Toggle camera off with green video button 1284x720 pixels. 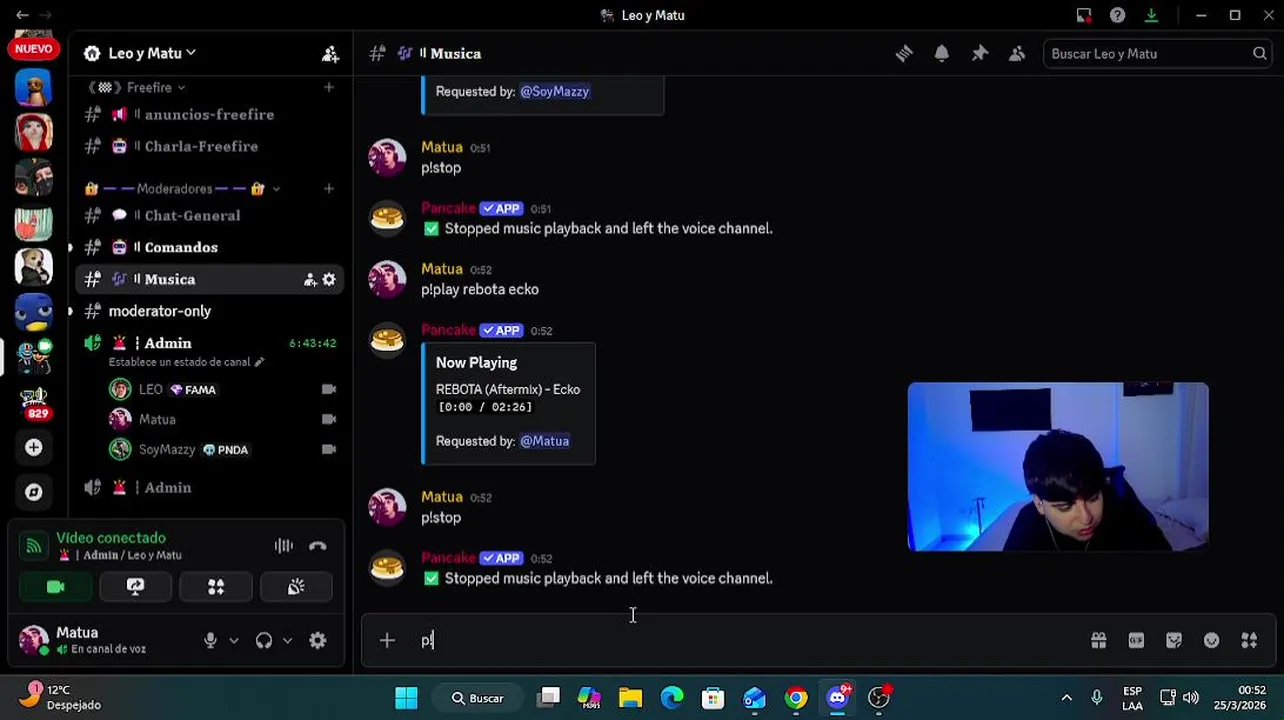click(x=55, y=587)
